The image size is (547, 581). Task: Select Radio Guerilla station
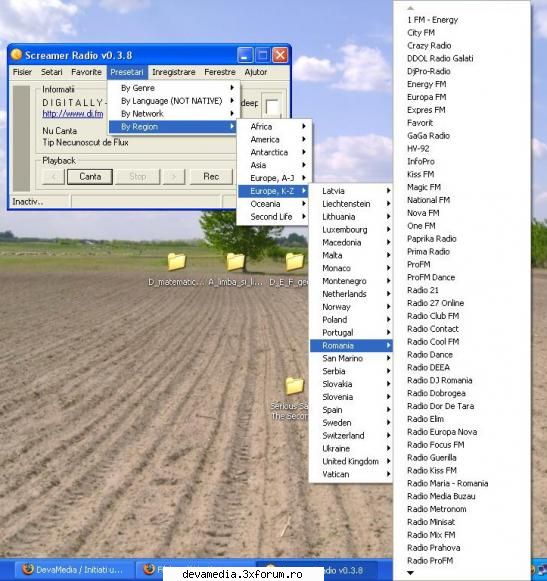[x=431, y=458]
